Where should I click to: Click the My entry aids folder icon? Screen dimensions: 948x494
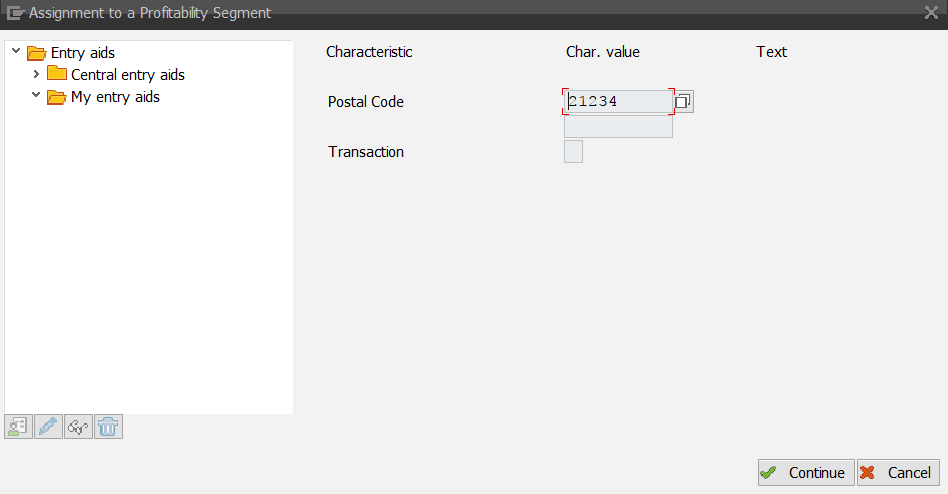pos(57,97)
